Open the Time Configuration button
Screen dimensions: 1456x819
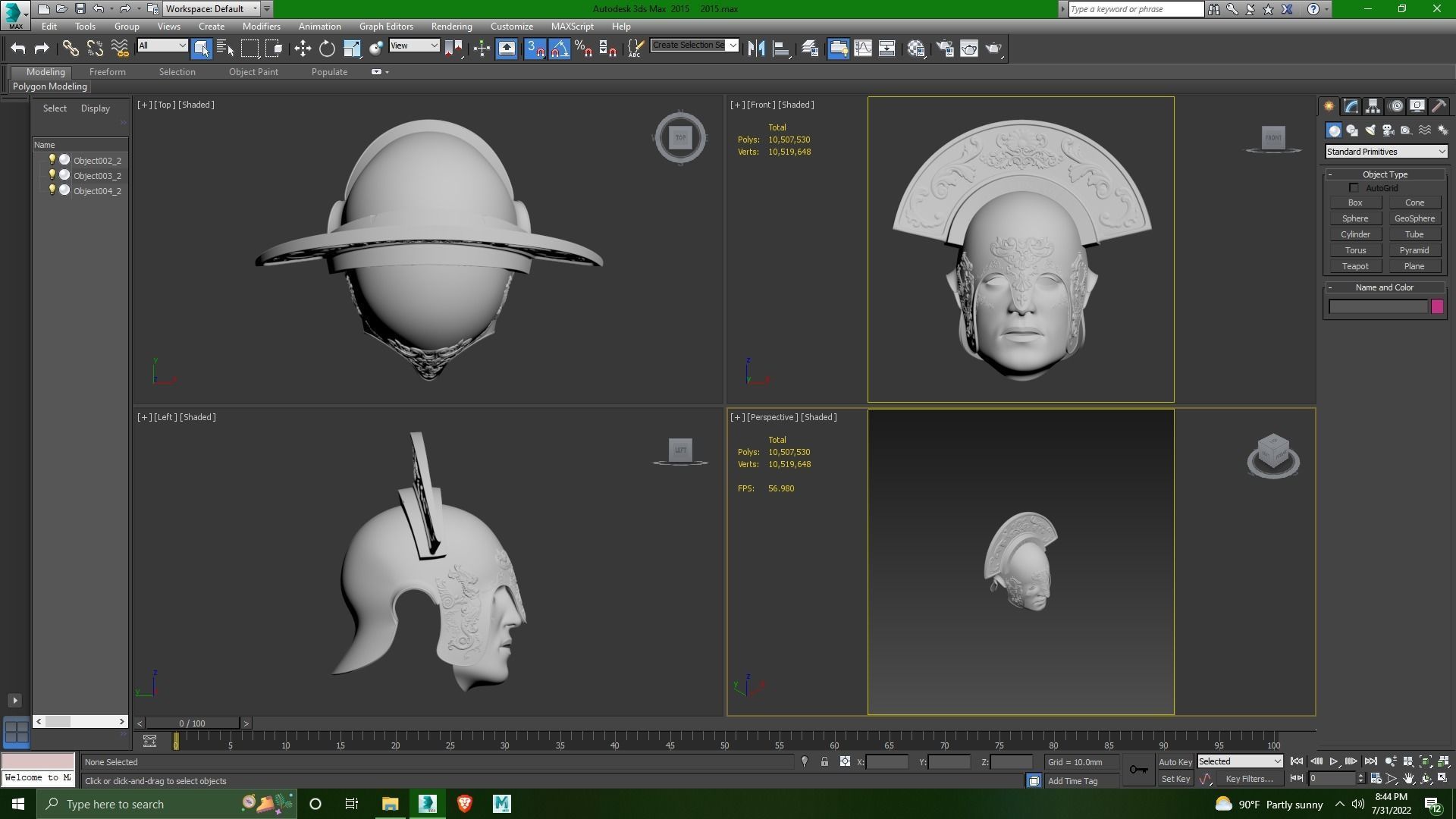click(x=1376, y=779)
